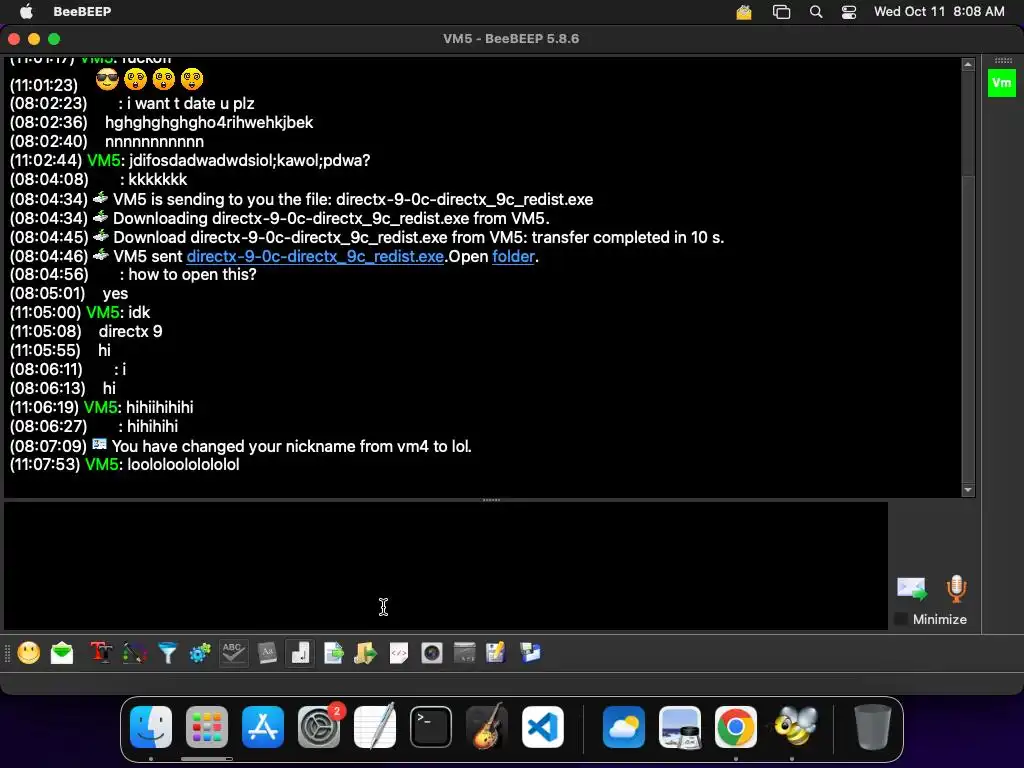The width and height of the screenshot is (1024, 768).
Task: Click the notepad with pencil icon
Action: pyautogui.click(x=496, y=652)
